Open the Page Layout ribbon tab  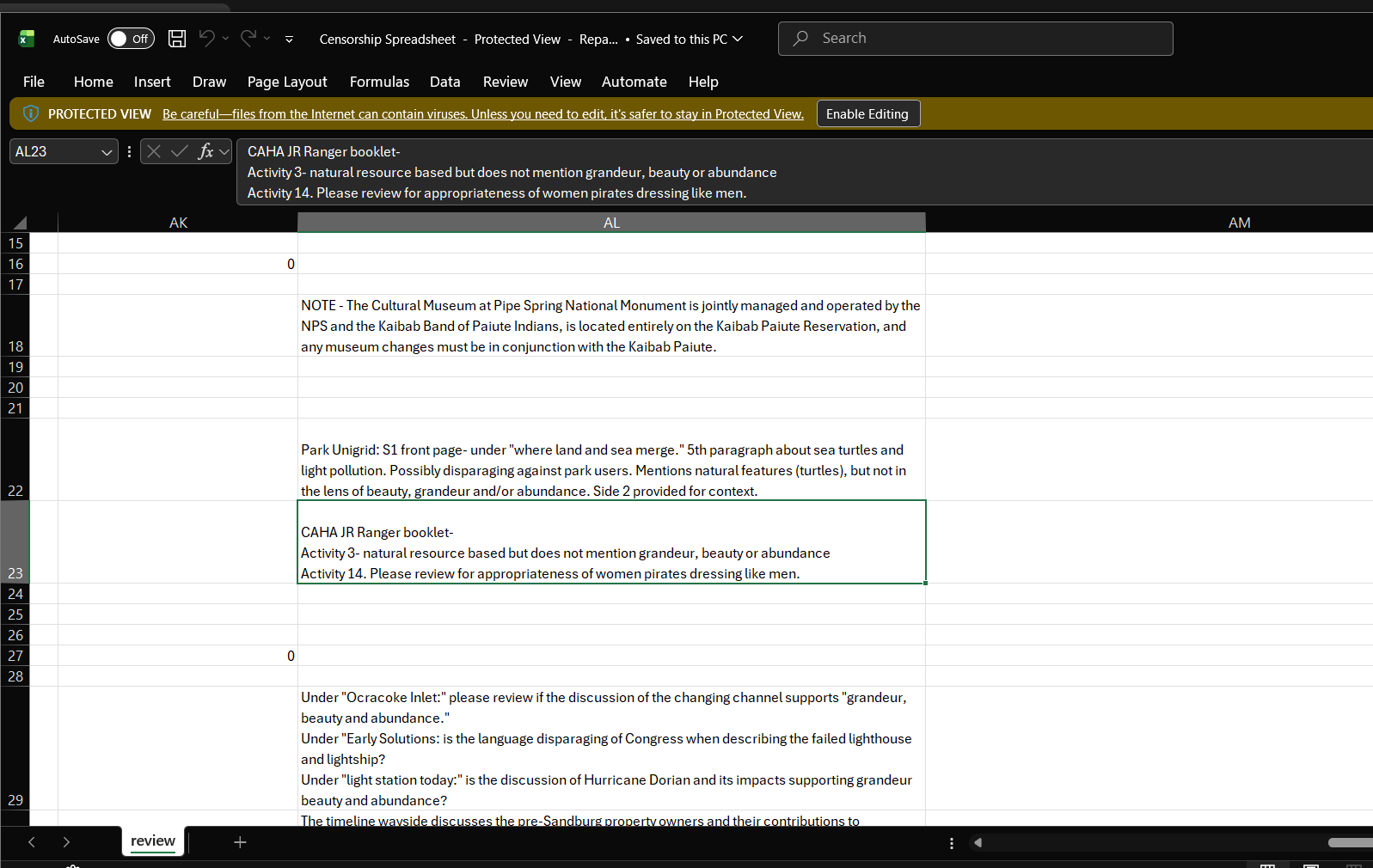tap(287, 82)
